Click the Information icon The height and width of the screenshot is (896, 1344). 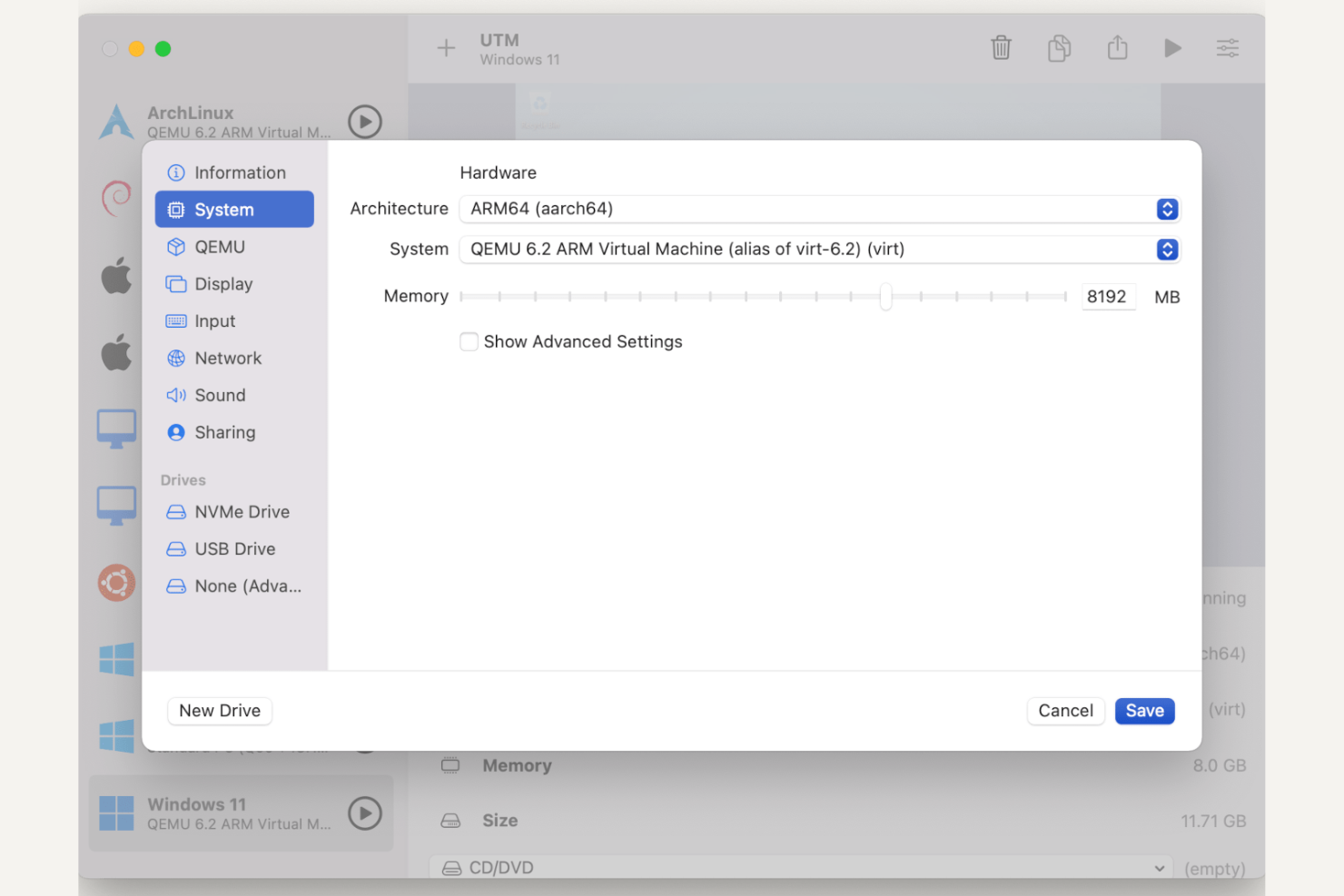click(x=176, y=172)
